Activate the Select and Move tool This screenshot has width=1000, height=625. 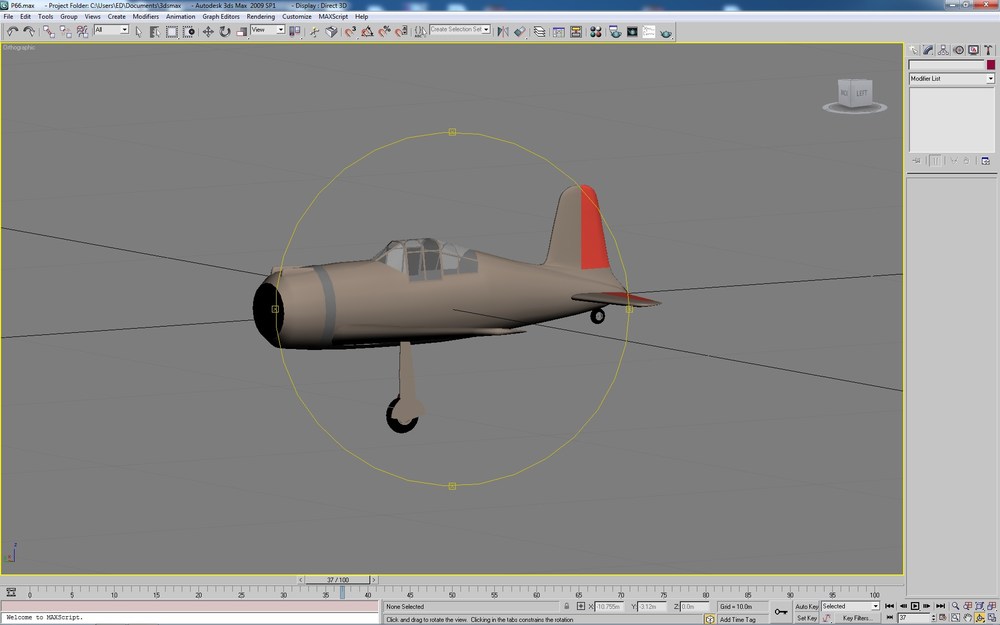tap(208, 31)
